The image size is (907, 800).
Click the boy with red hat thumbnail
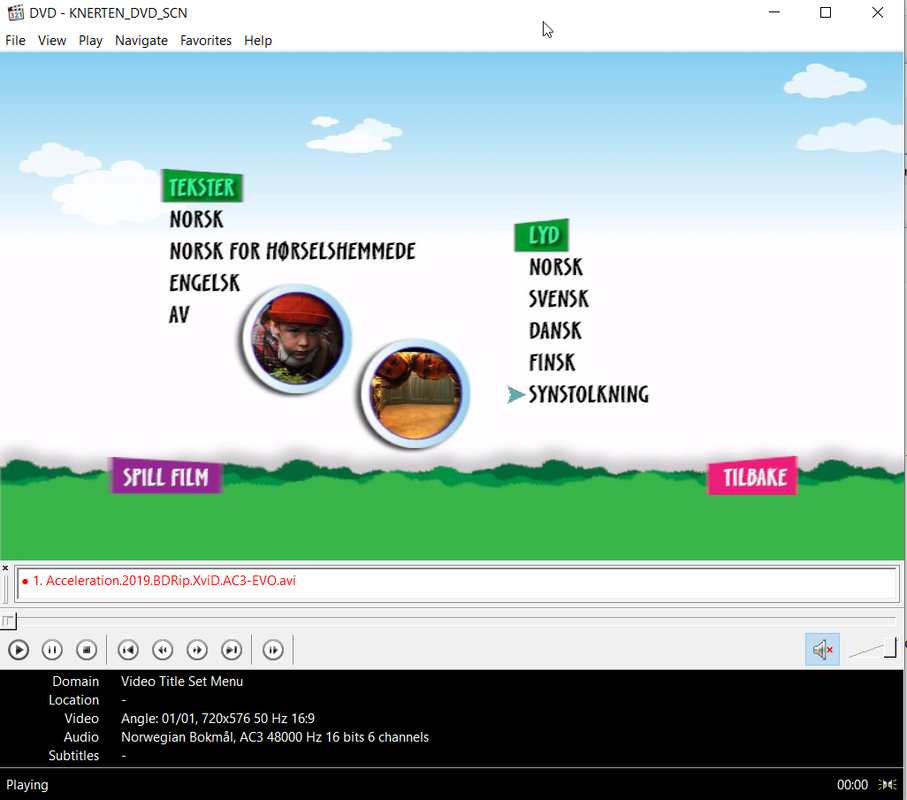click(297, 338)
